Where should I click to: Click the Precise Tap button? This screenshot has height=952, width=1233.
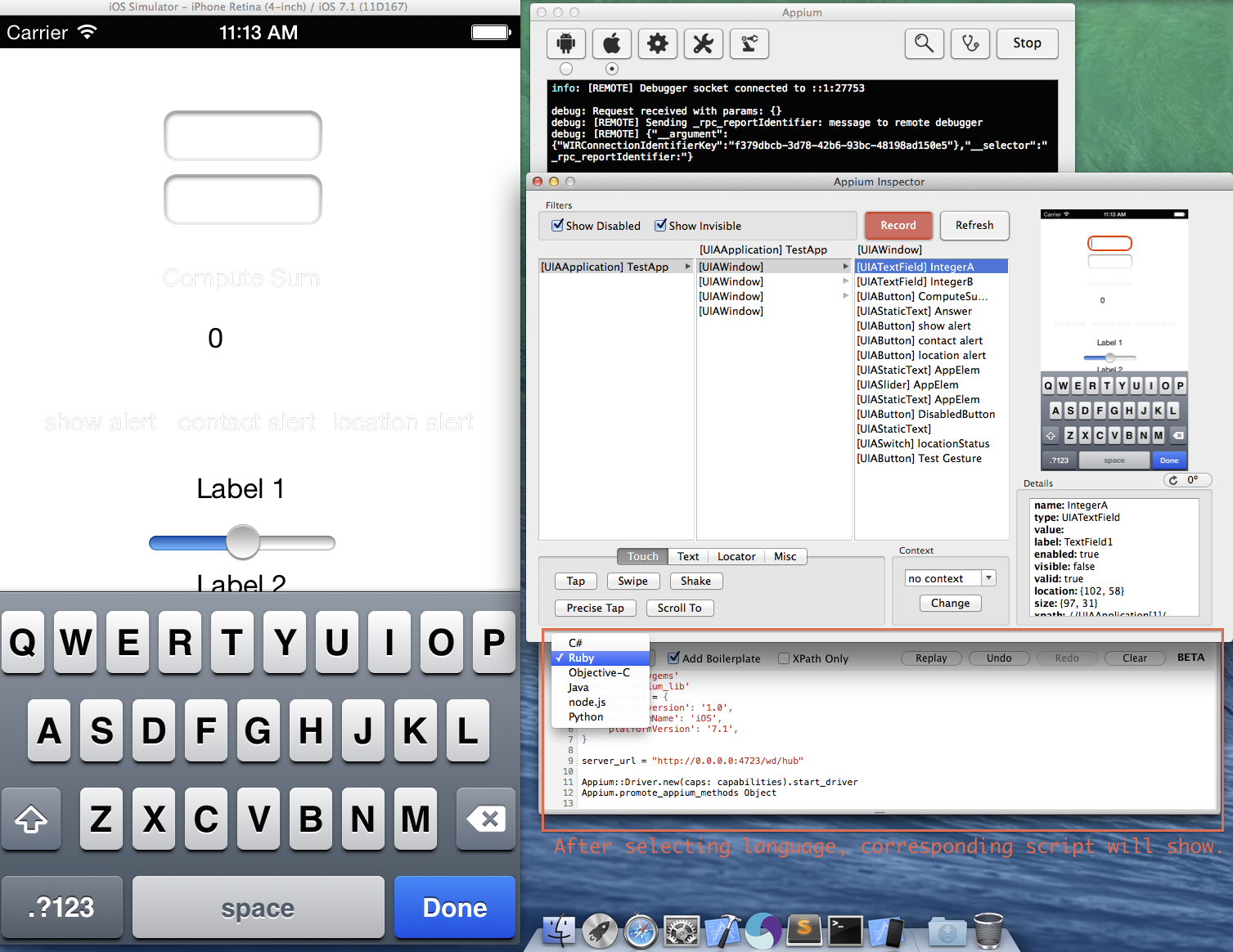(595, 608)
